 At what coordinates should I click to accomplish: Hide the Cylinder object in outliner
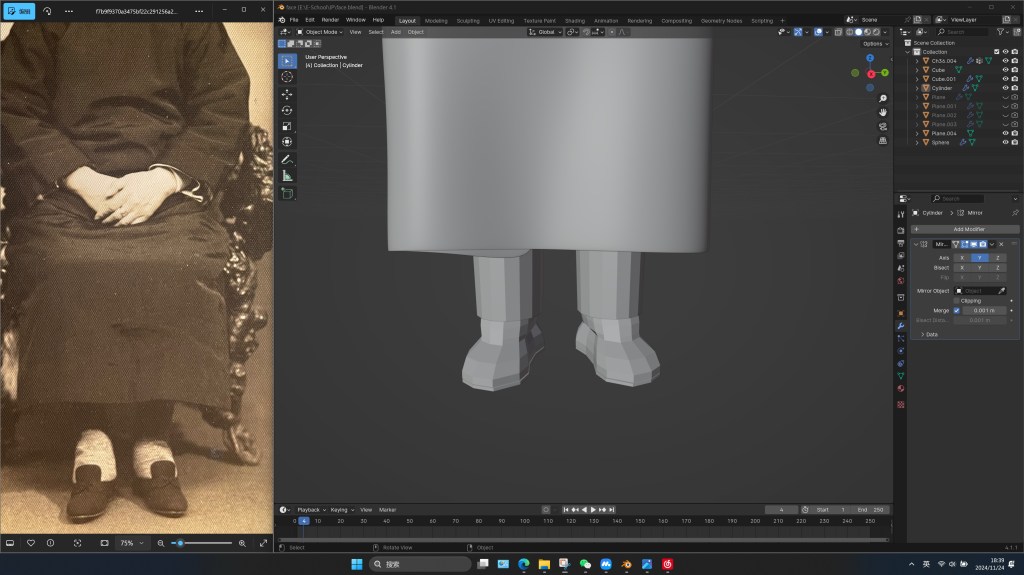[x=1005, y=88]
